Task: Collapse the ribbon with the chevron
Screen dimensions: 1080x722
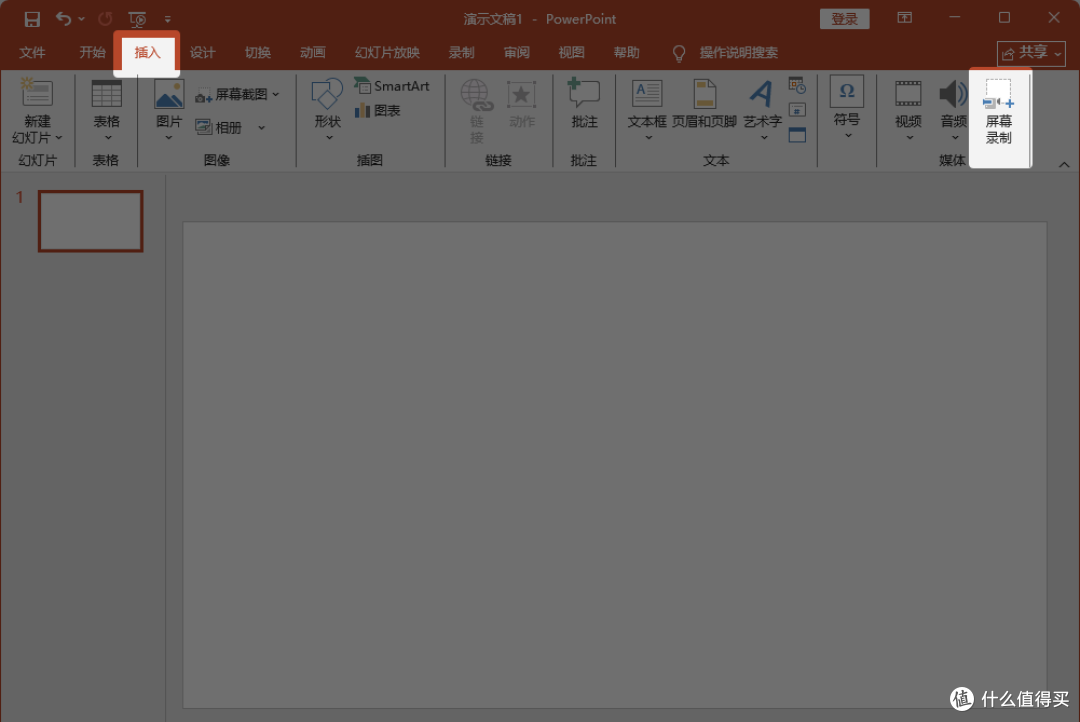Action: pyautogui.click(x=1064, y=164)
